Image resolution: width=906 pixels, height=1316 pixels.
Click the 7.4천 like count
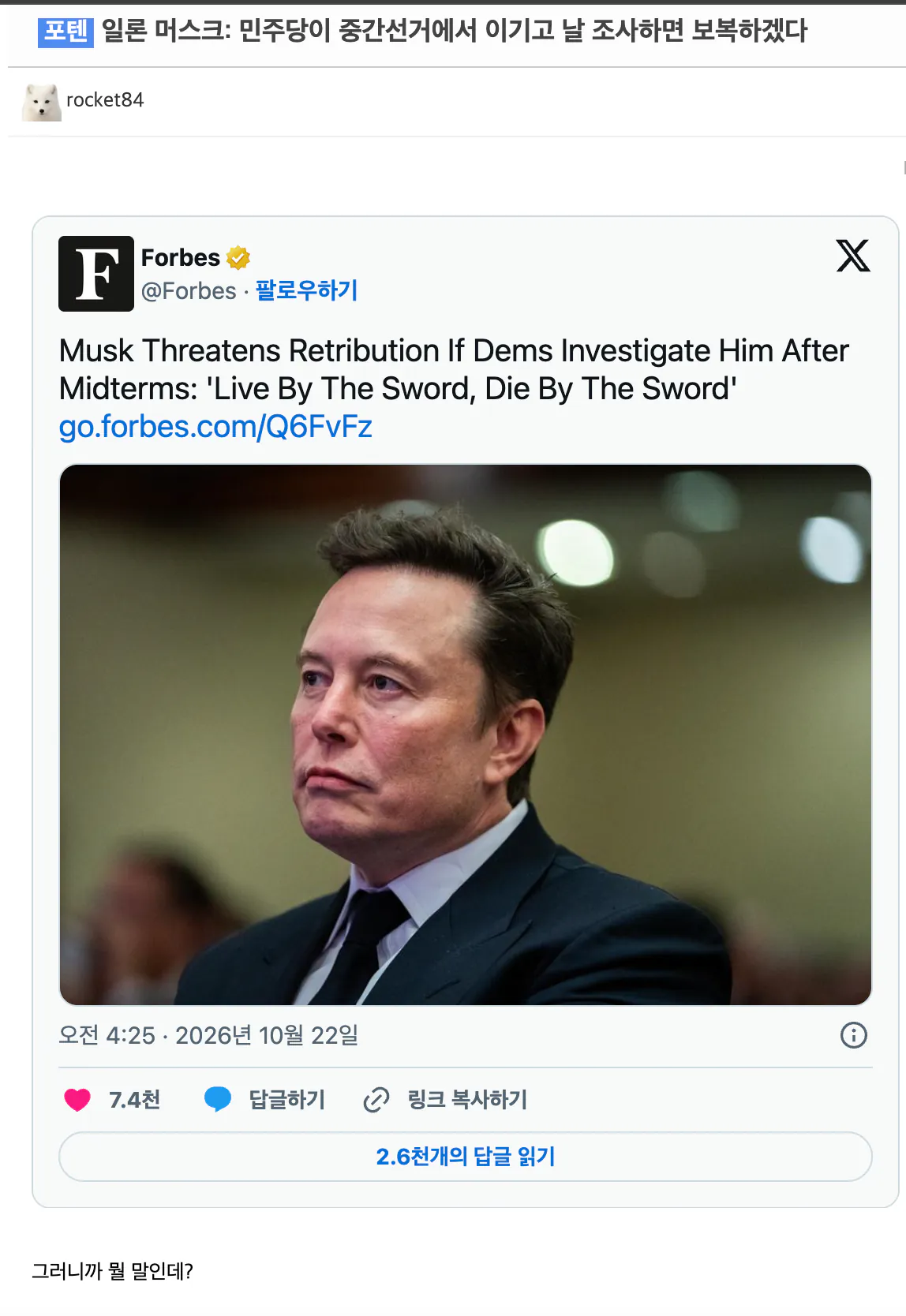tap(135, 1099)
